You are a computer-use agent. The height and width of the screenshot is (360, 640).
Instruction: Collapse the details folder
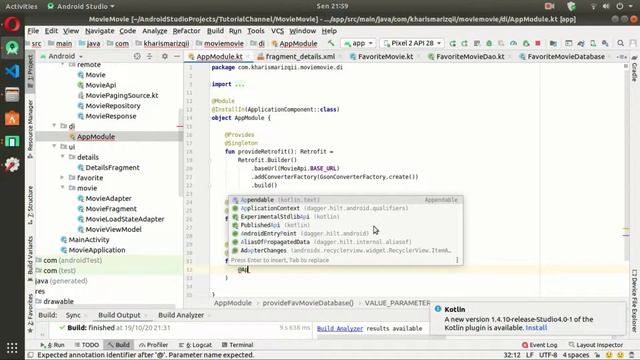pos(62,156)
